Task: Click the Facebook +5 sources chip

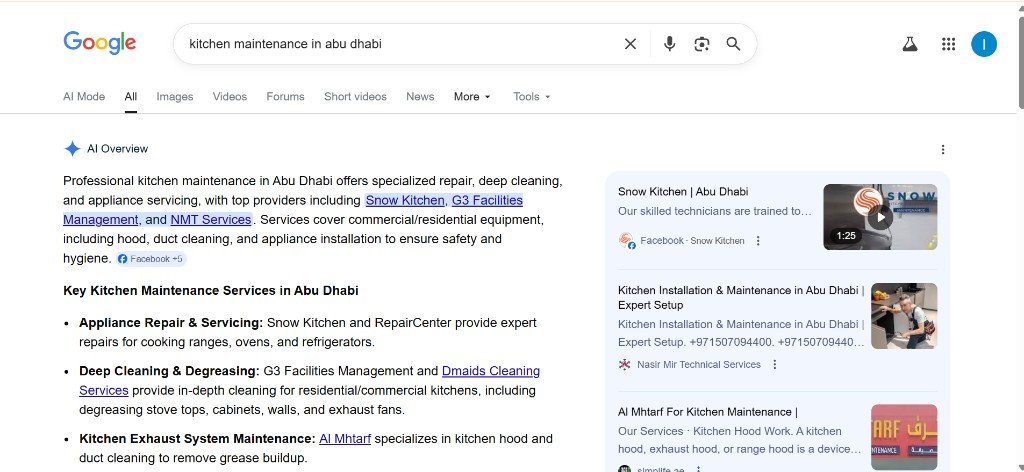Action: (x=152, y=259)
